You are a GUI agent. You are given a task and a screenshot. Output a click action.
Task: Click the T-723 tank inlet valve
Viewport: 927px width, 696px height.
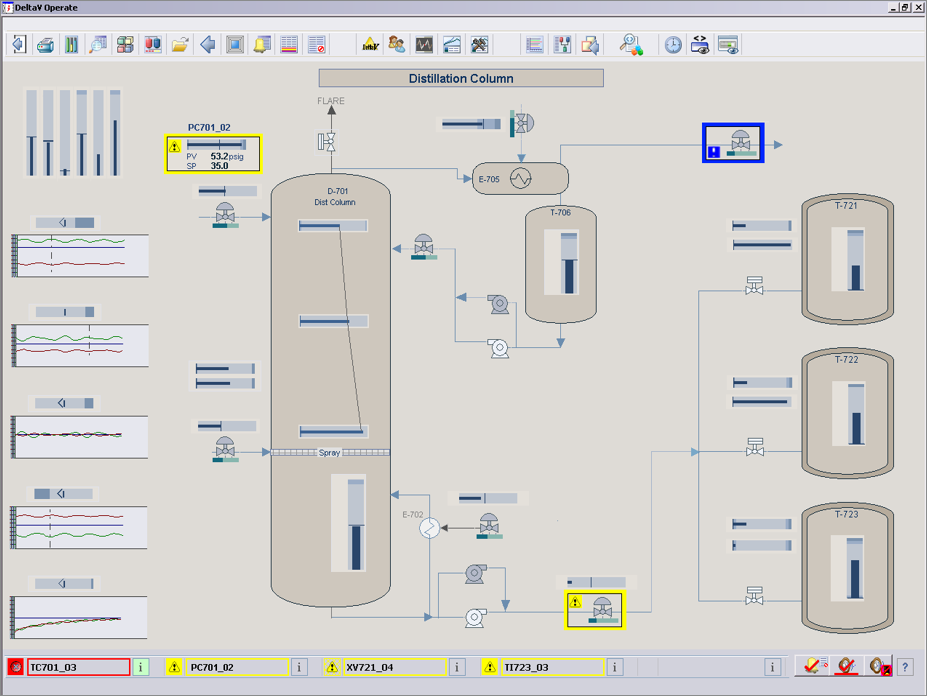point(755,596)
